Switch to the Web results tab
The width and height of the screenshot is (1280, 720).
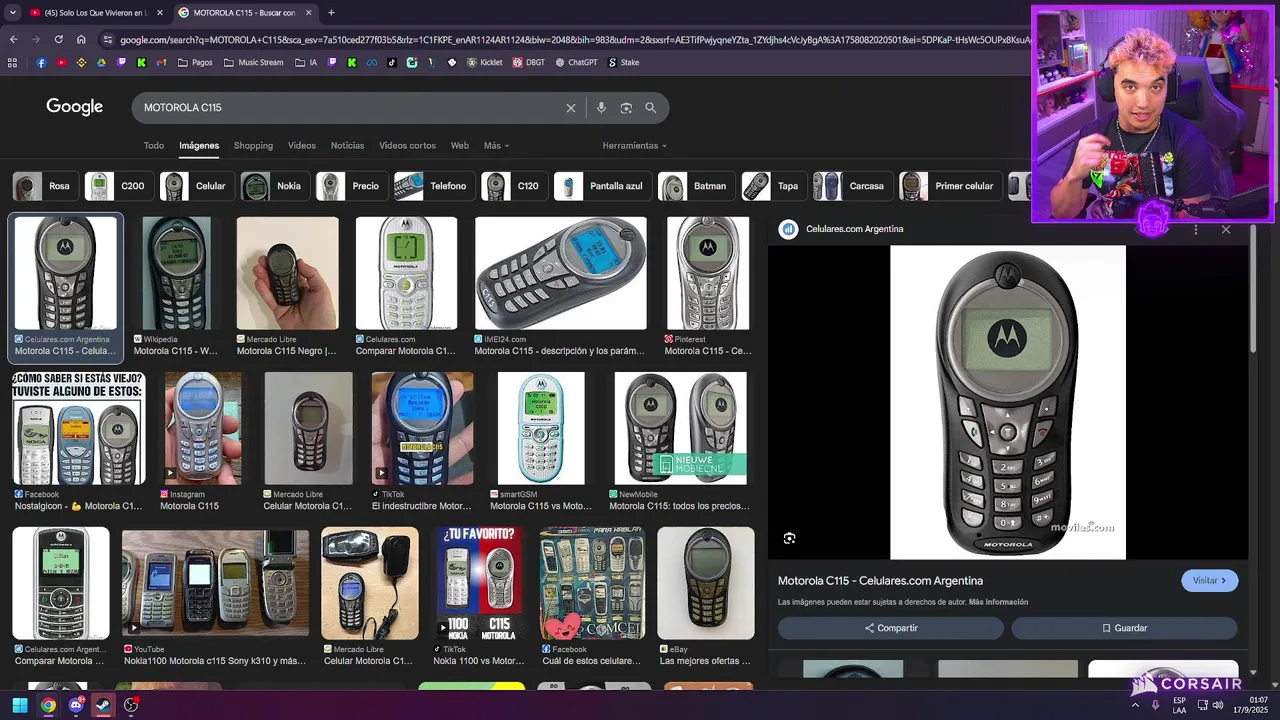(460, 146)
